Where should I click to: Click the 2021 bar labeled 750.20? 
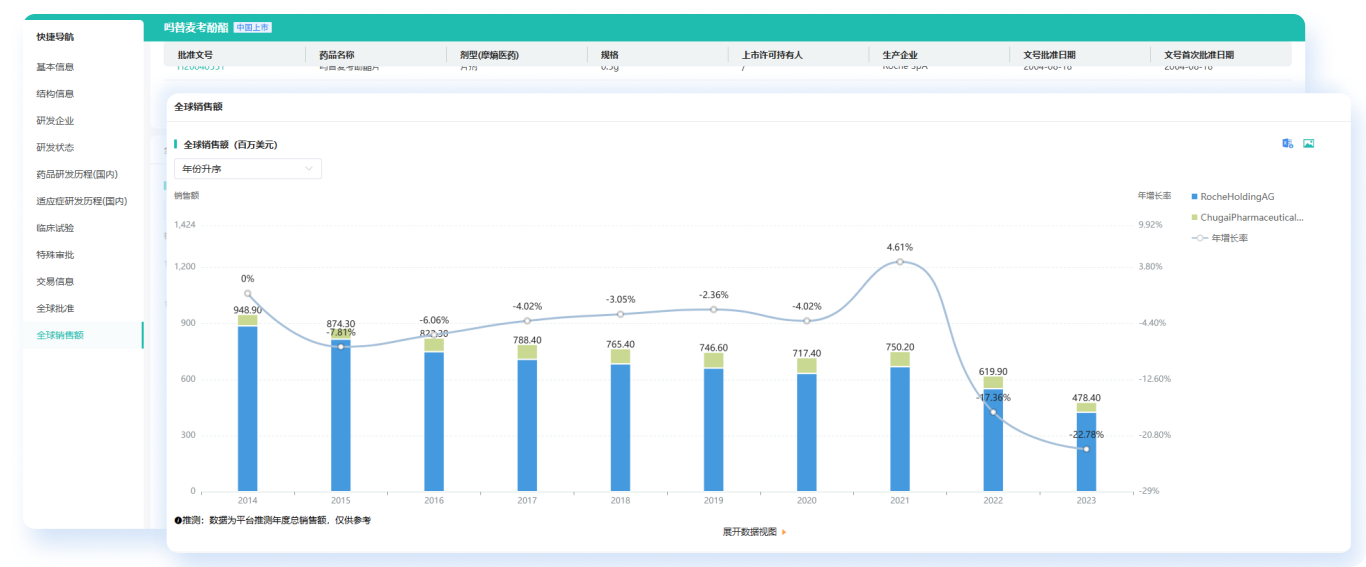coord(900,421)
